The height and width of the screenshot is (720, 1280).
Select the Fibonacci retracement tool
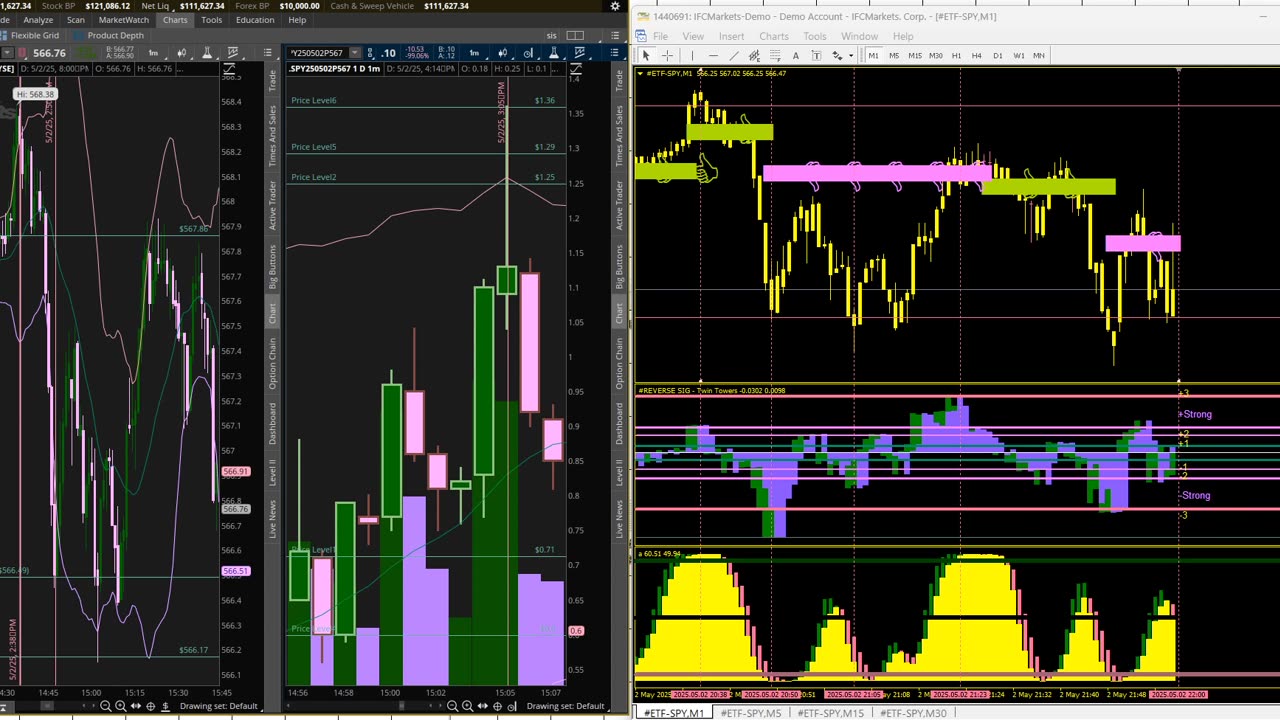775,55
